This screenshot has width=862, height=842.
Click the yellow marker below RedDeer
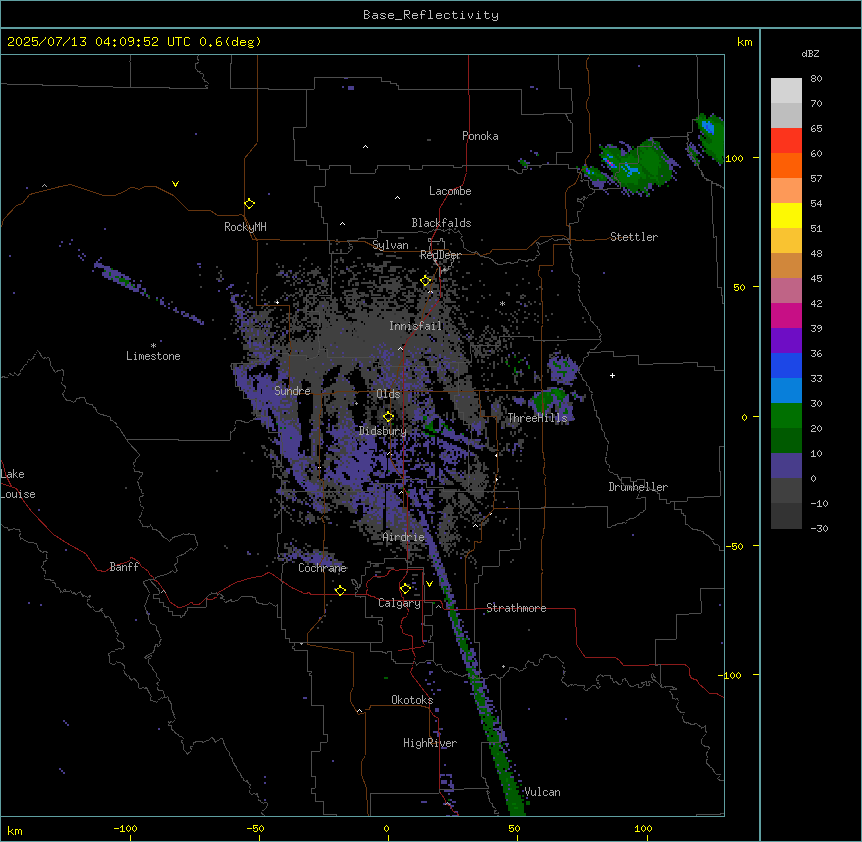pos(426,280)
